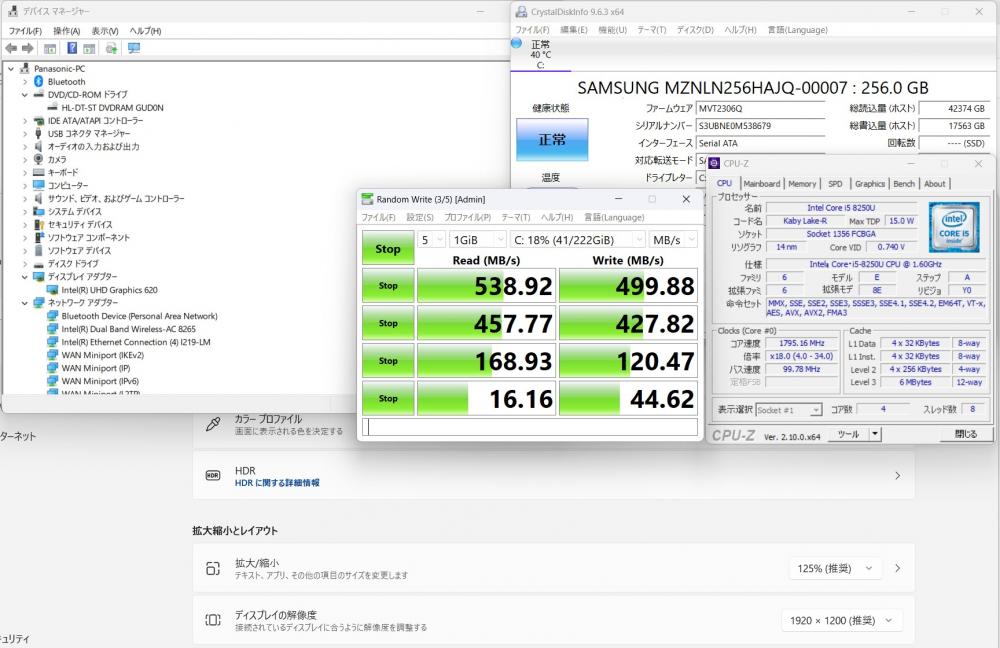Click the large Stop button for all tests
The image size is (1000, 648).
pyautogui.click(x=388, y=248)
